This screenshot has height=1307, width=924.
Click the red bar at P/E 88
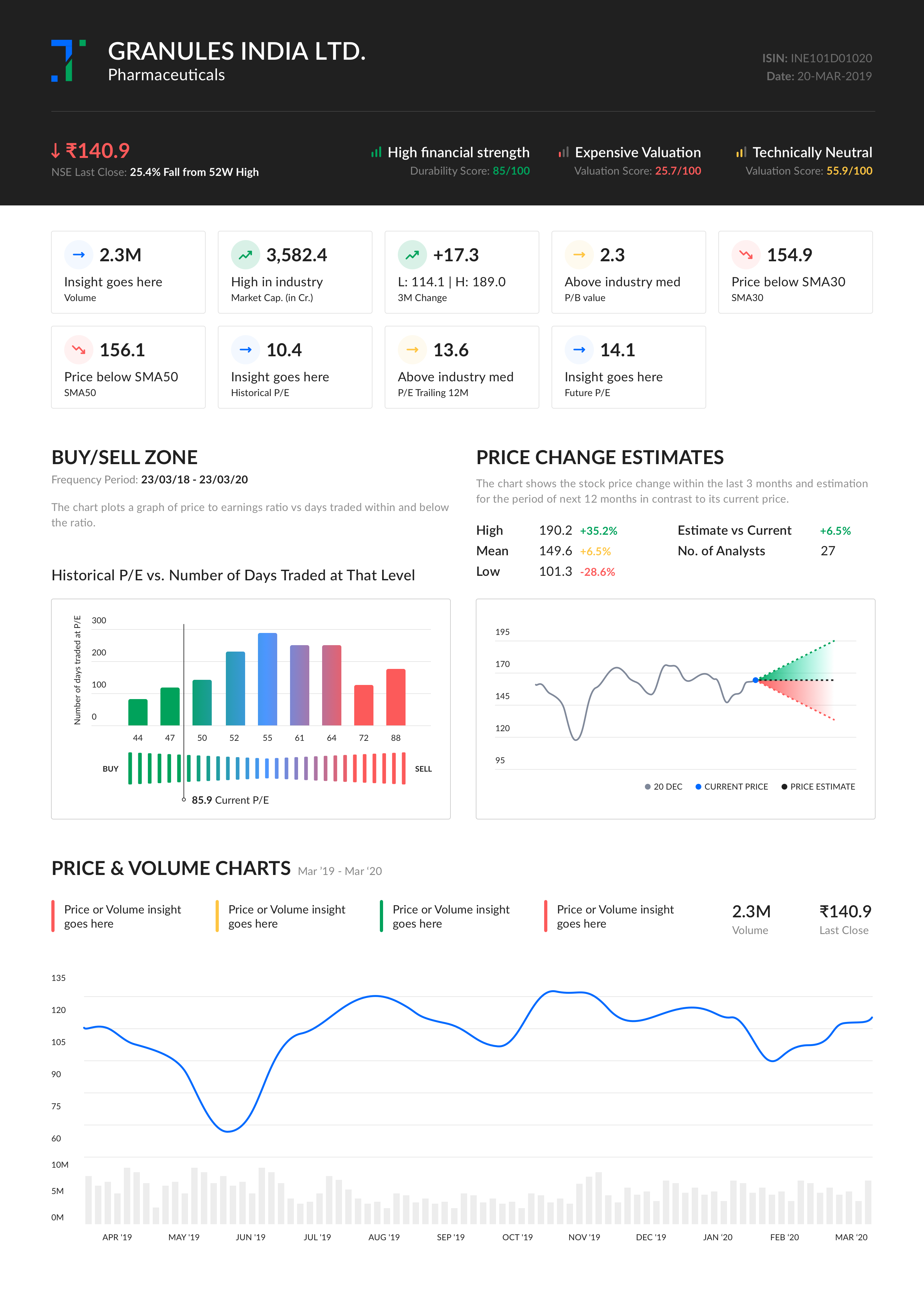tap(396, 697)
